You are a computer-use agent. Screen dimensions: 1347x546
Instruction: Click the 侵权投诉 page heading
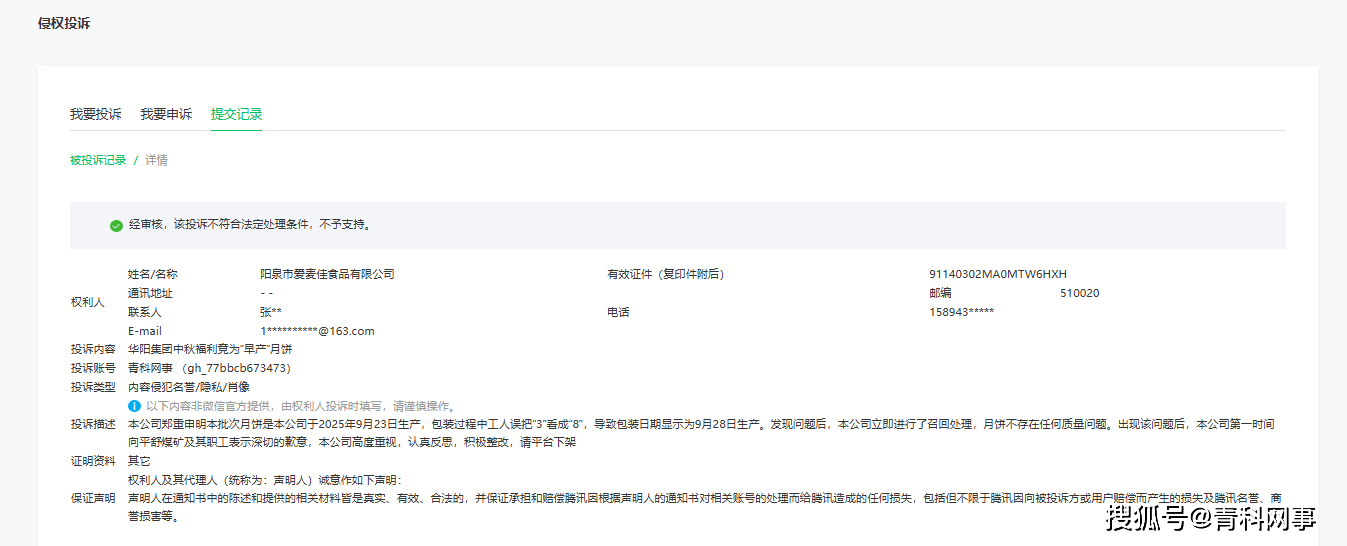coord(64,23)
